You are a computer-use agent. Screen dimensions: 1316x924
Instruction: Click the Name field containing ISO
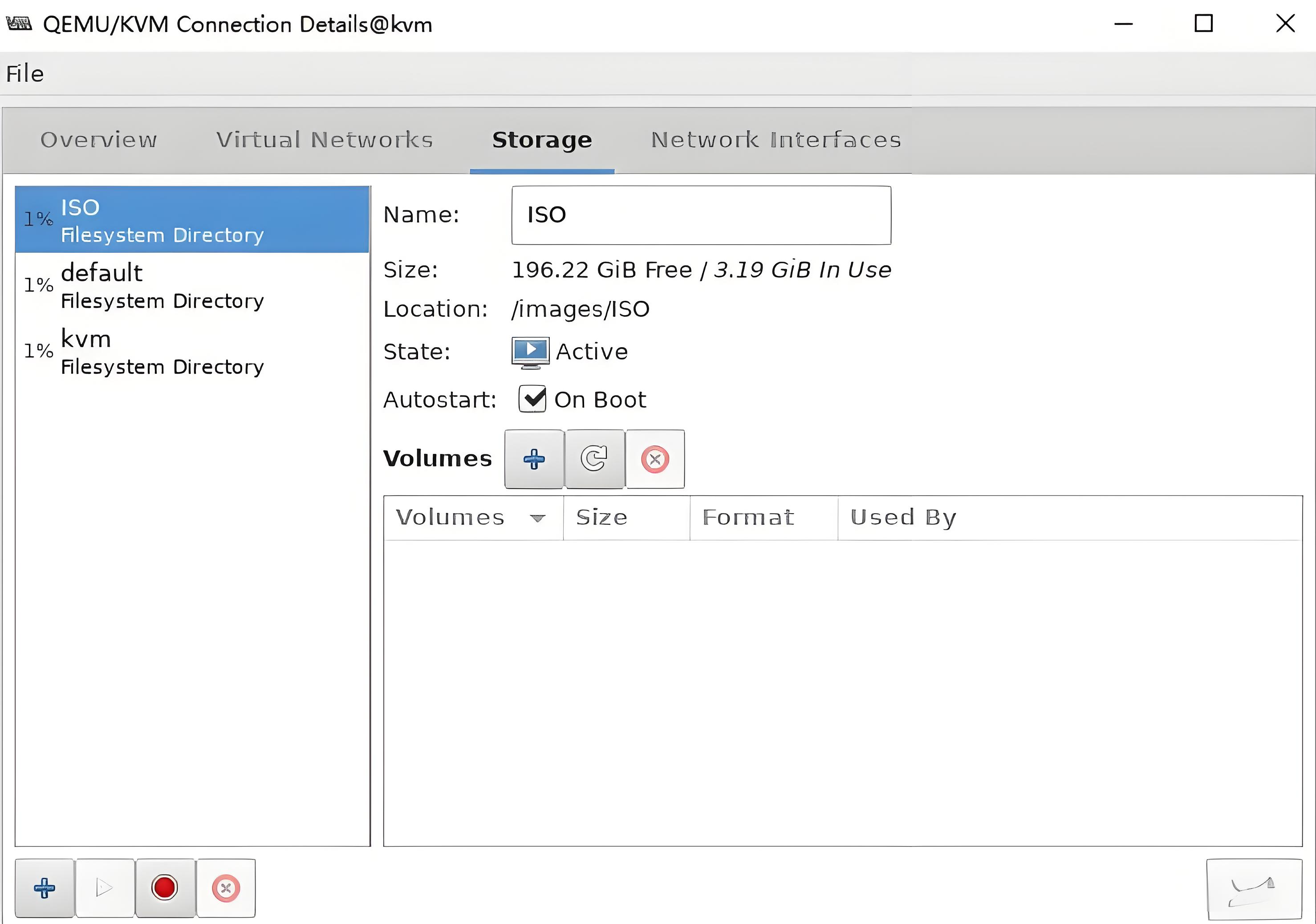click(x=700, y=215)
